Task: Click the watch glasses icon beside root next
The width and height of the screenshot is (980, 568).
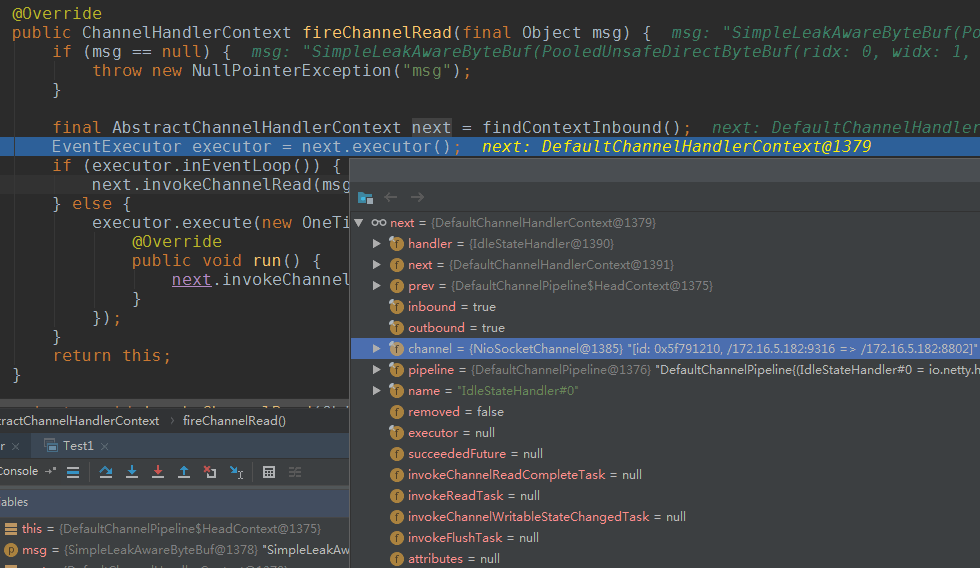Action: (379, 222)
